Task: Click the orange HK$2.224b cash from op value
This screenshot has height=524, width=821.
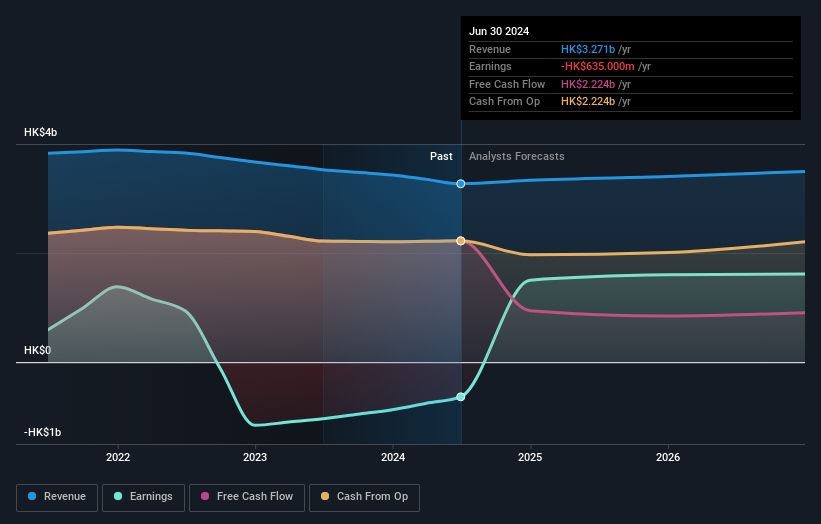Action: 588,102
